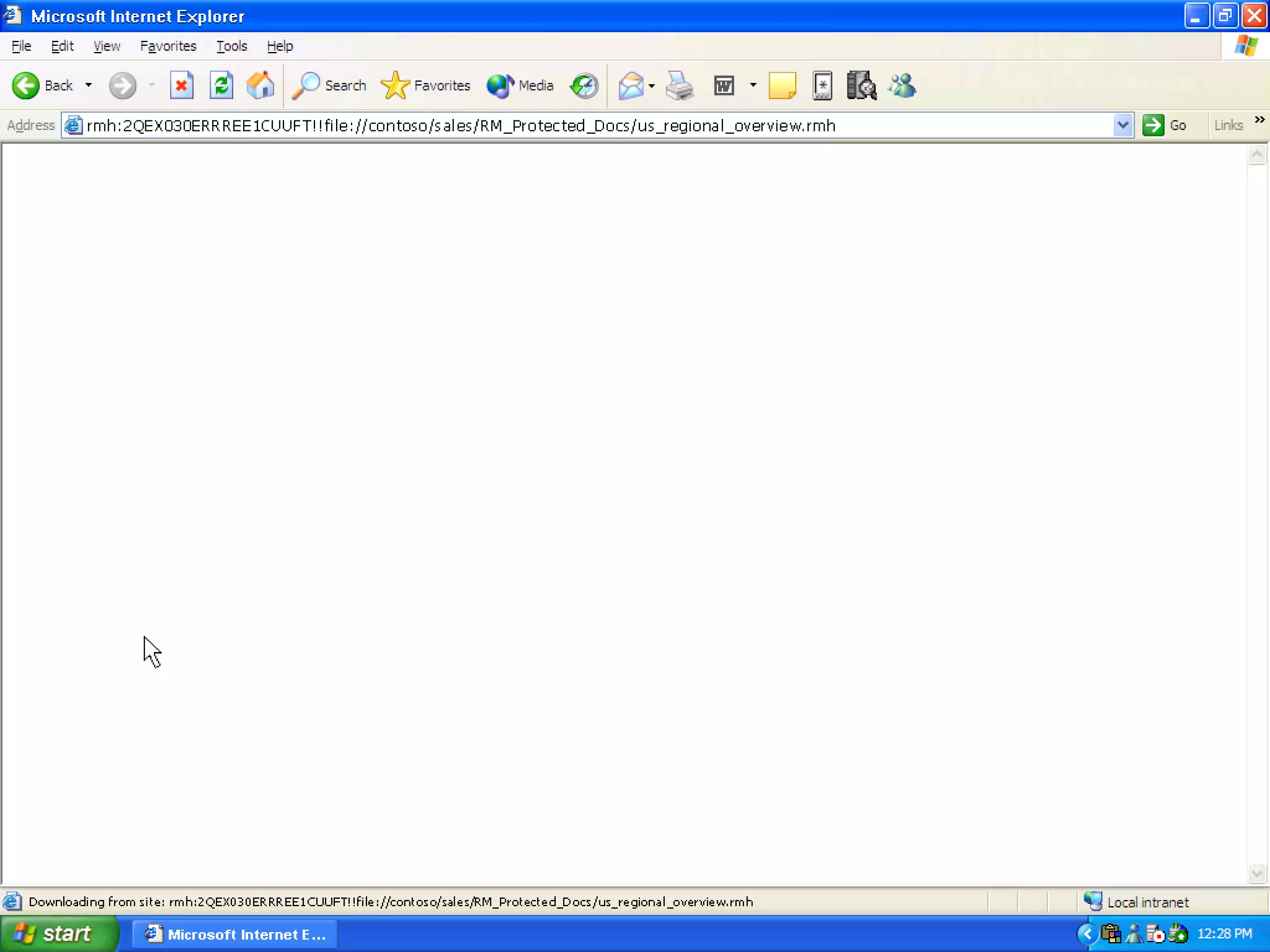This screenshot has height=952, width=1270.
Task: Click the Edit with Word icon
Action: [724, 86]
